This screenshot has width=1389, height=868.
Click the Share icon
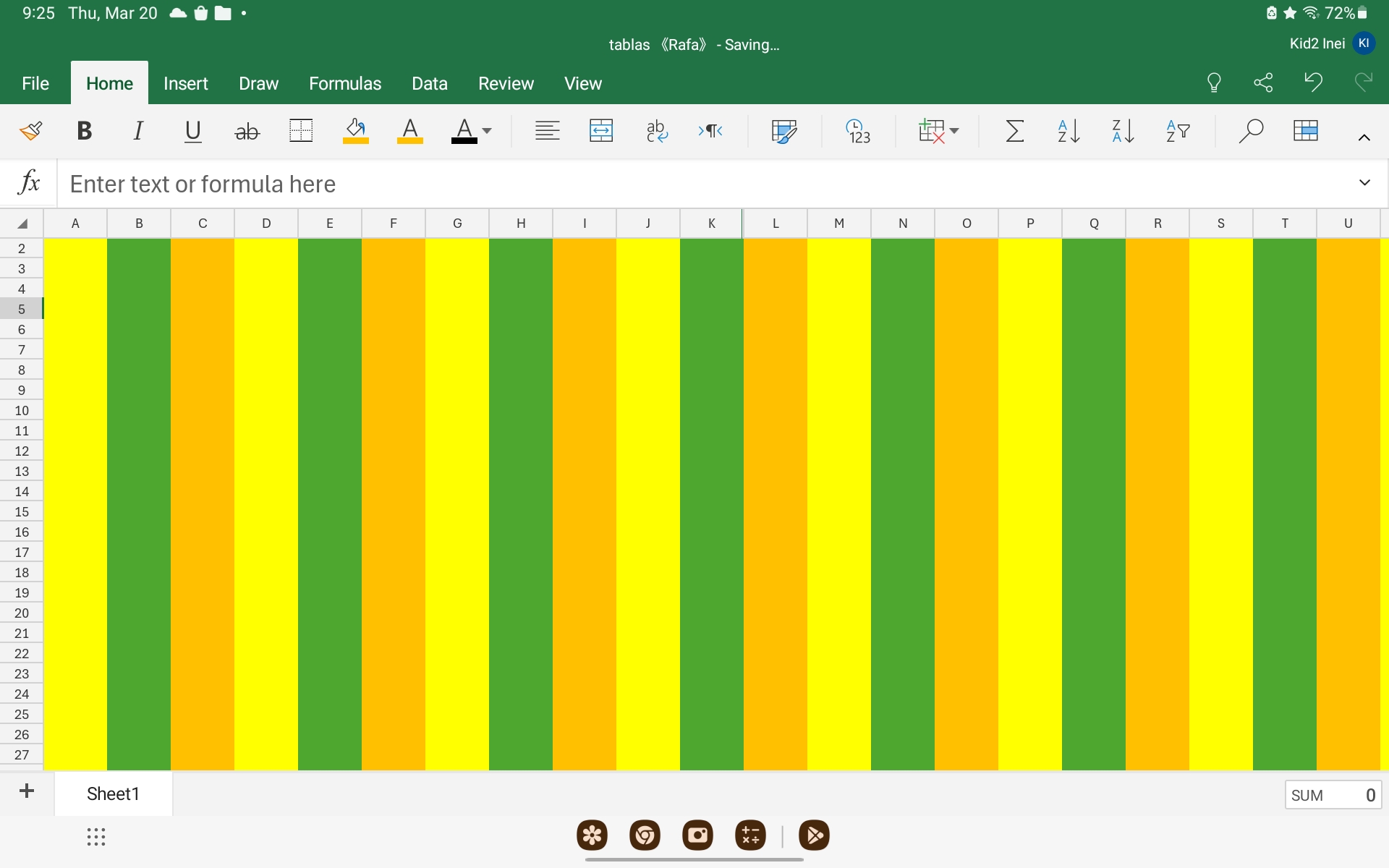1263,82
